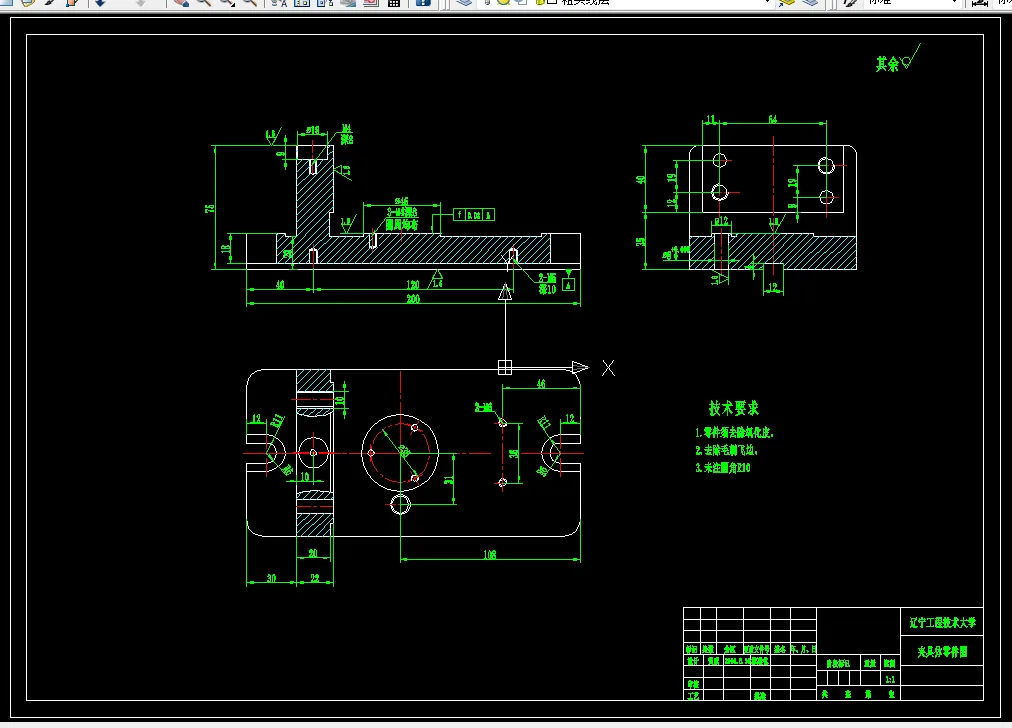Screen dimensions: 1012x728
Task: Select the '技术要求' heading text
Action: pyautogui.click(x=734, y=408)
